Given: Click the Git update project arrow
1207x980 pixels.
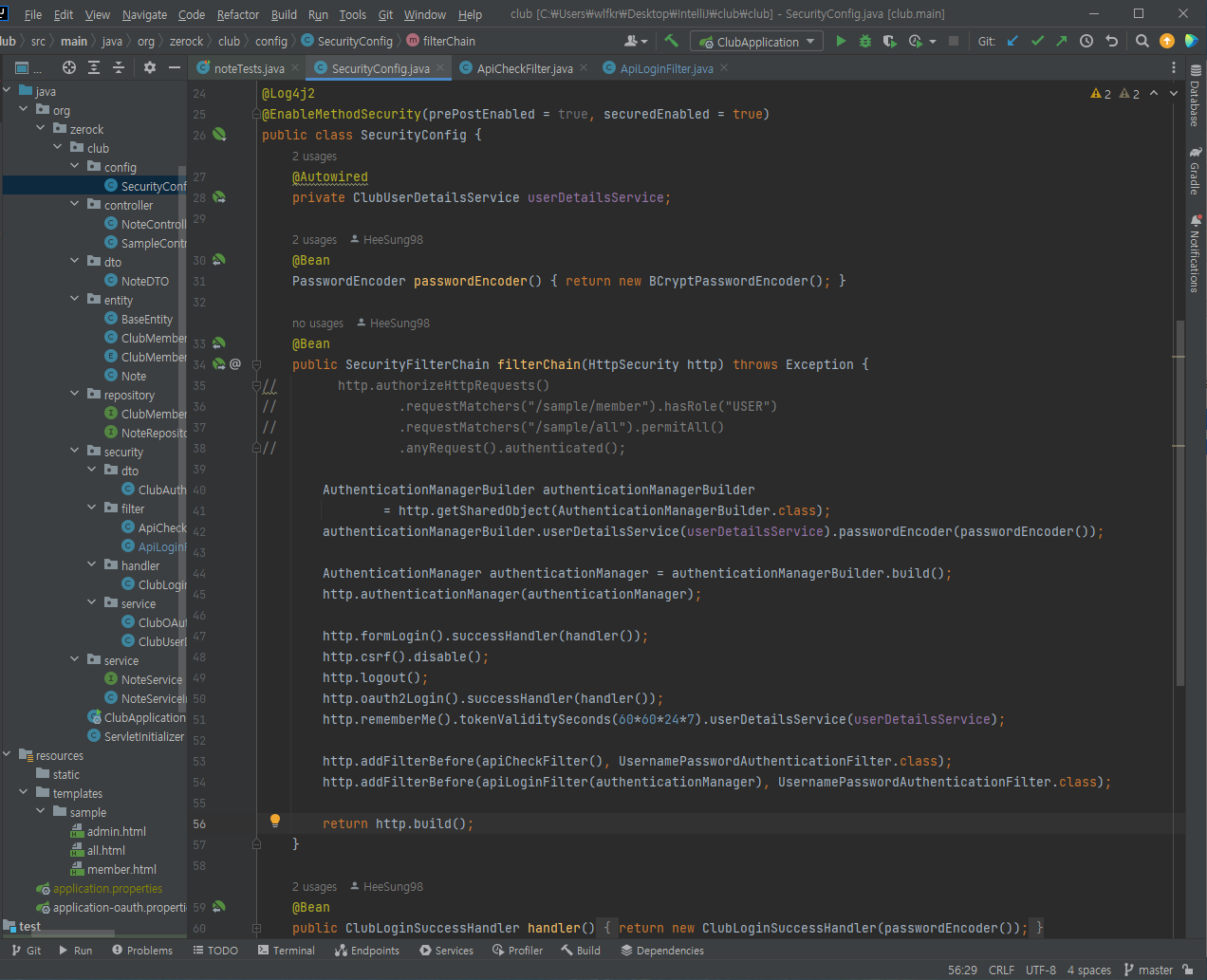Looking at the screenshot, I should [x=1012, y=41].
